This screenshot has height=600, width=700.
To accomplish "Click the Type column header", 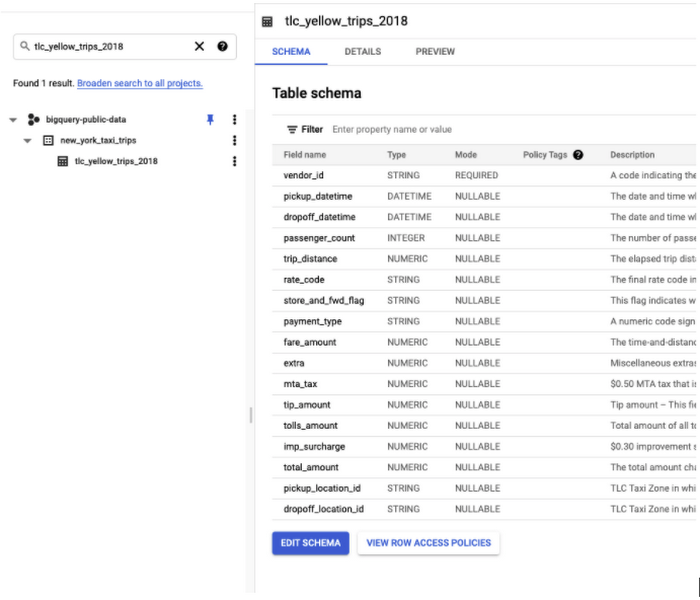I will 396,155.
